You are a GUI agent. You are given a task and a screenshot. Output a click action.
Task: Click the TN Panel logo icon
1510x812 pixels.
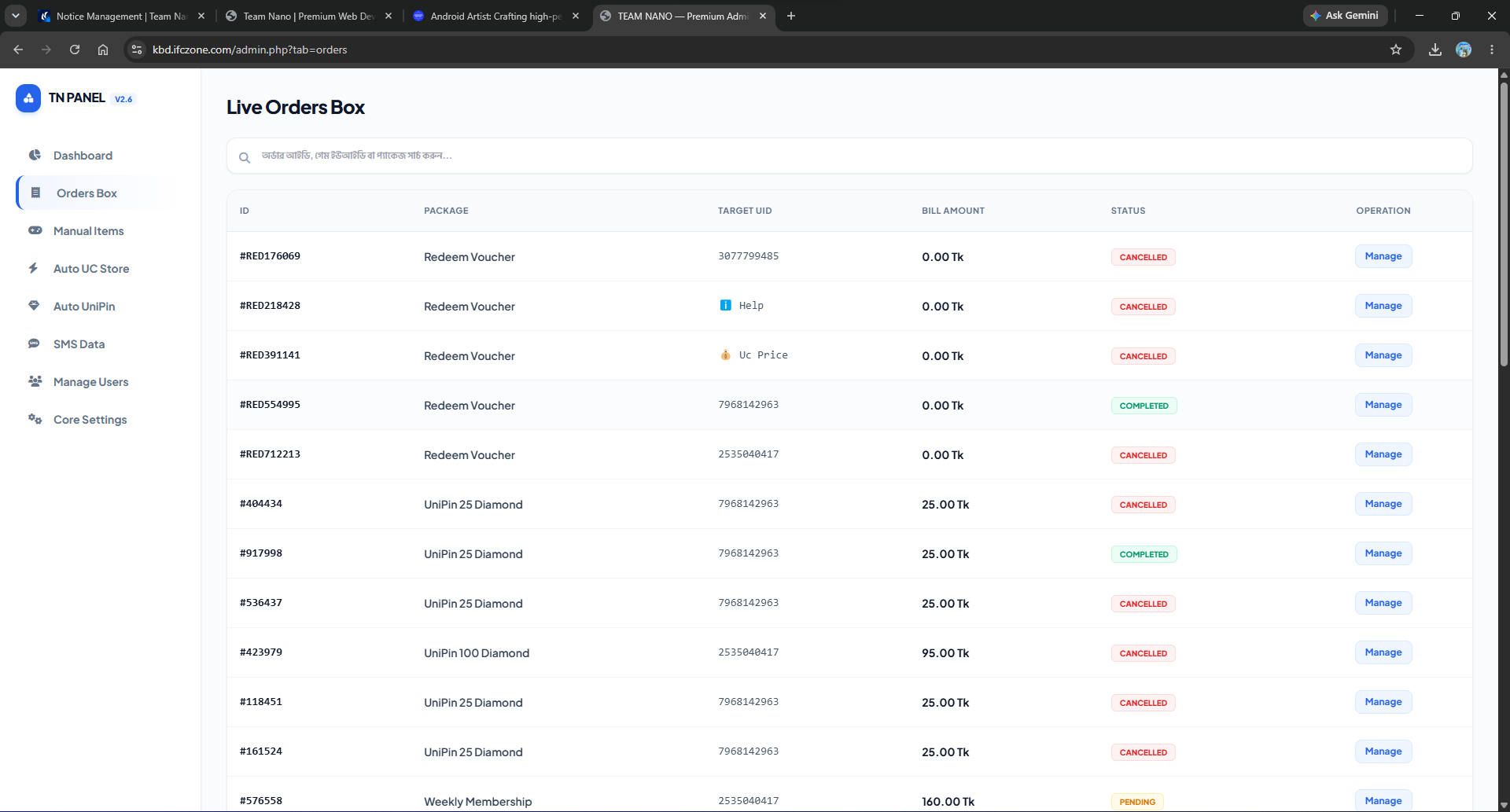pyautogui.click(x=28, y=98)
